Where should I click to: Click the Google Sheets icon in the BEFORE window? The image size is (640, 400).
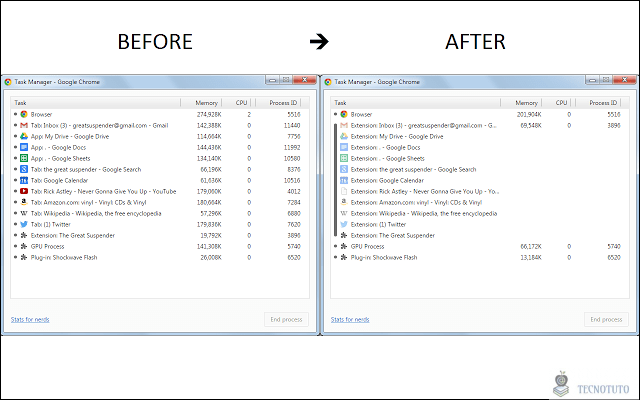point(24,158)
